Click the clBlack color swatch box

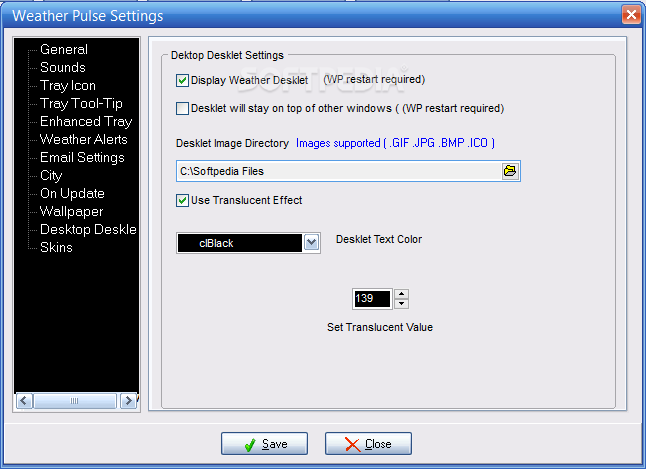(x=240, y=243)
